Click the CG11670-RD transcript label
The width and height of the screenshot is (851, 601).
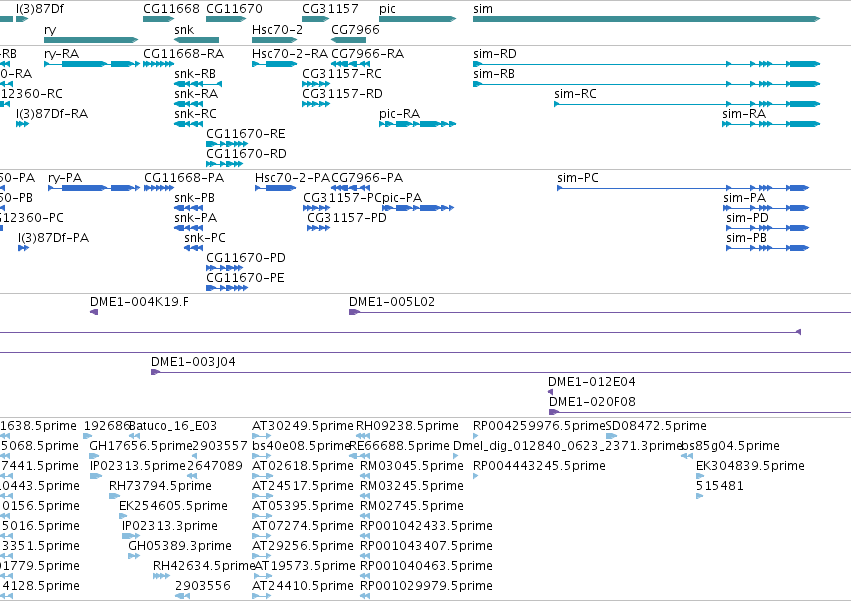[x=246, y=154]
